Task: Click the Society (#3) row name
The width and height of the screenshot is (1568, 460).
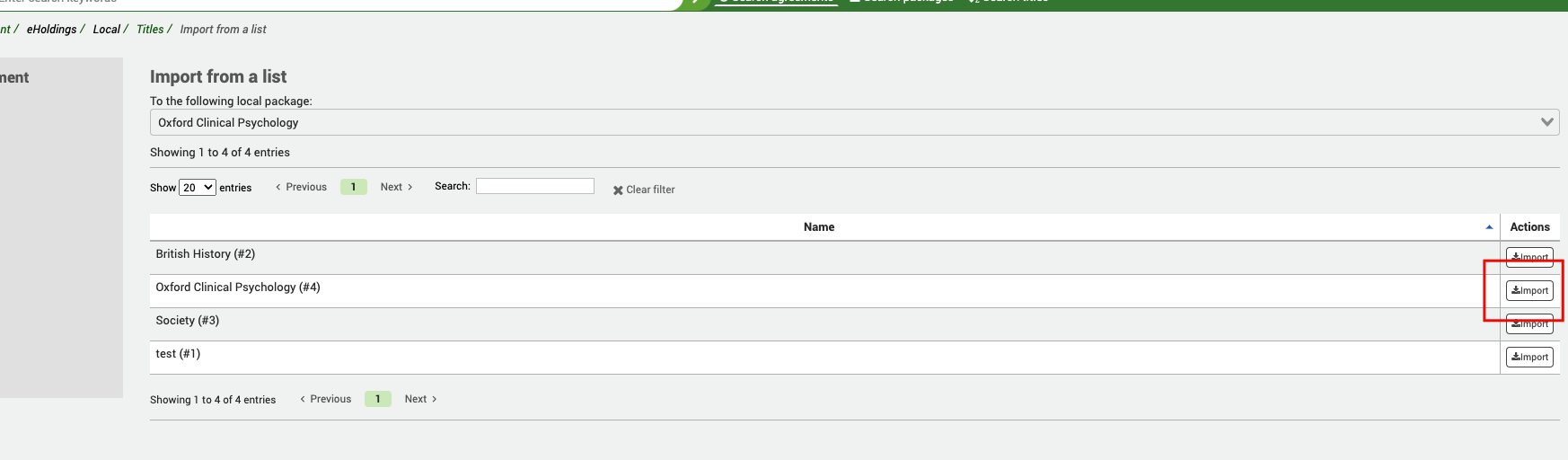Action: click(x=188, y=321)
